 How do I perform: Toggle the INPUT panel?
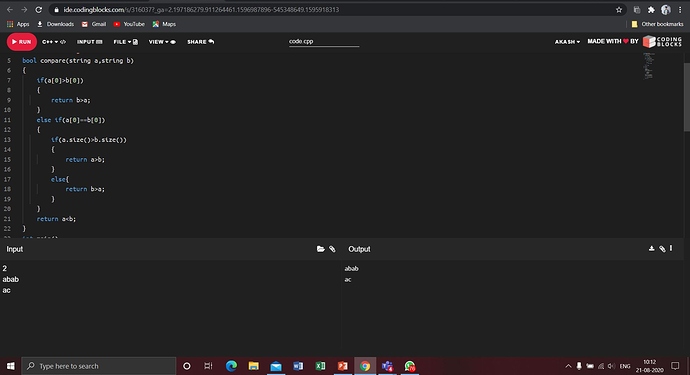tap(90, 42)
